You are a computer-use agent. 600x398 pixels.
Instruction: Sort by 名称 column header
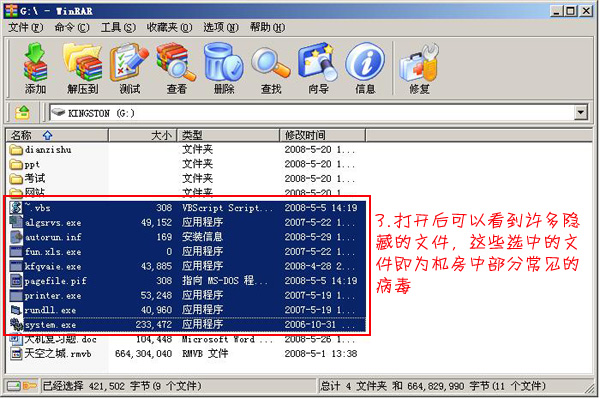pyautogui.click(x=57, y=135)
